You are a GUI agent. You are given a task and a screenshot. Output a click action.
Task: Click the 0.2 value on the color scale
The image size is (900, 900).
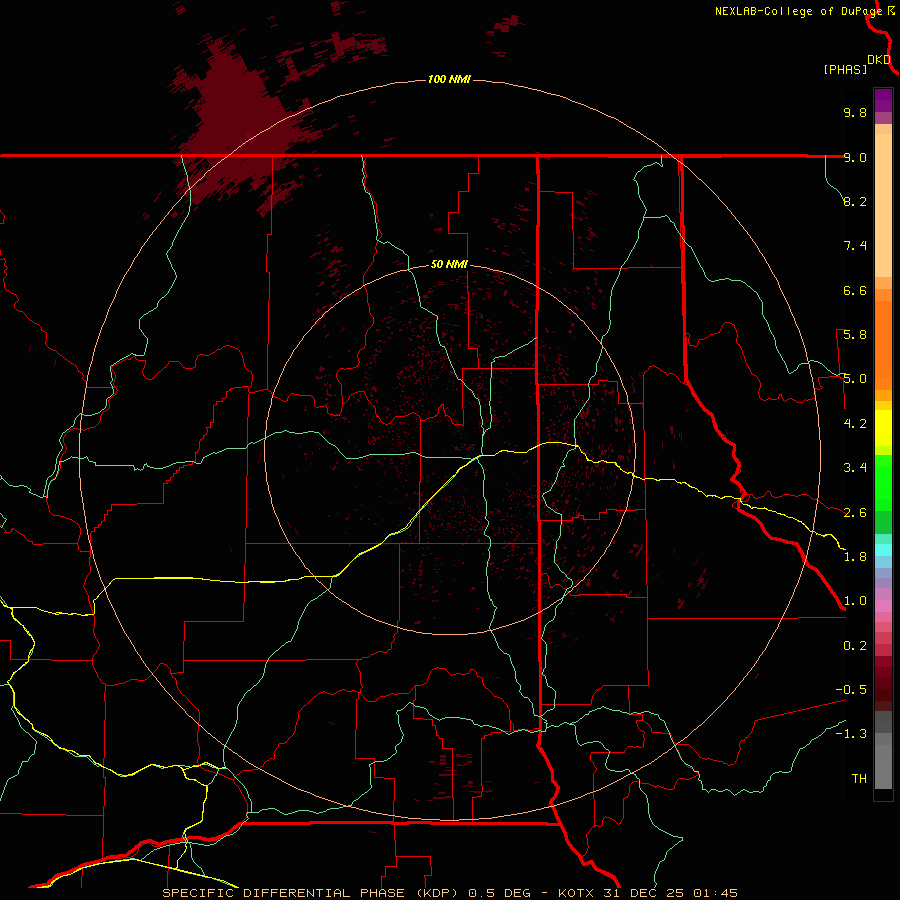(855, 646)
